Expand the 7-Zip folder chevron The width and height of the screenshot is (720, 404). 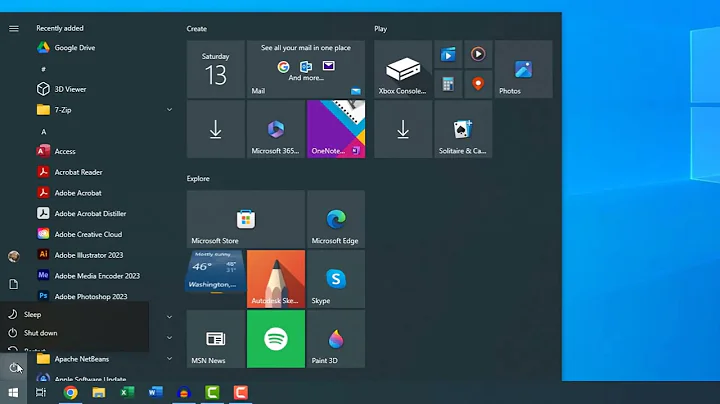169,110
